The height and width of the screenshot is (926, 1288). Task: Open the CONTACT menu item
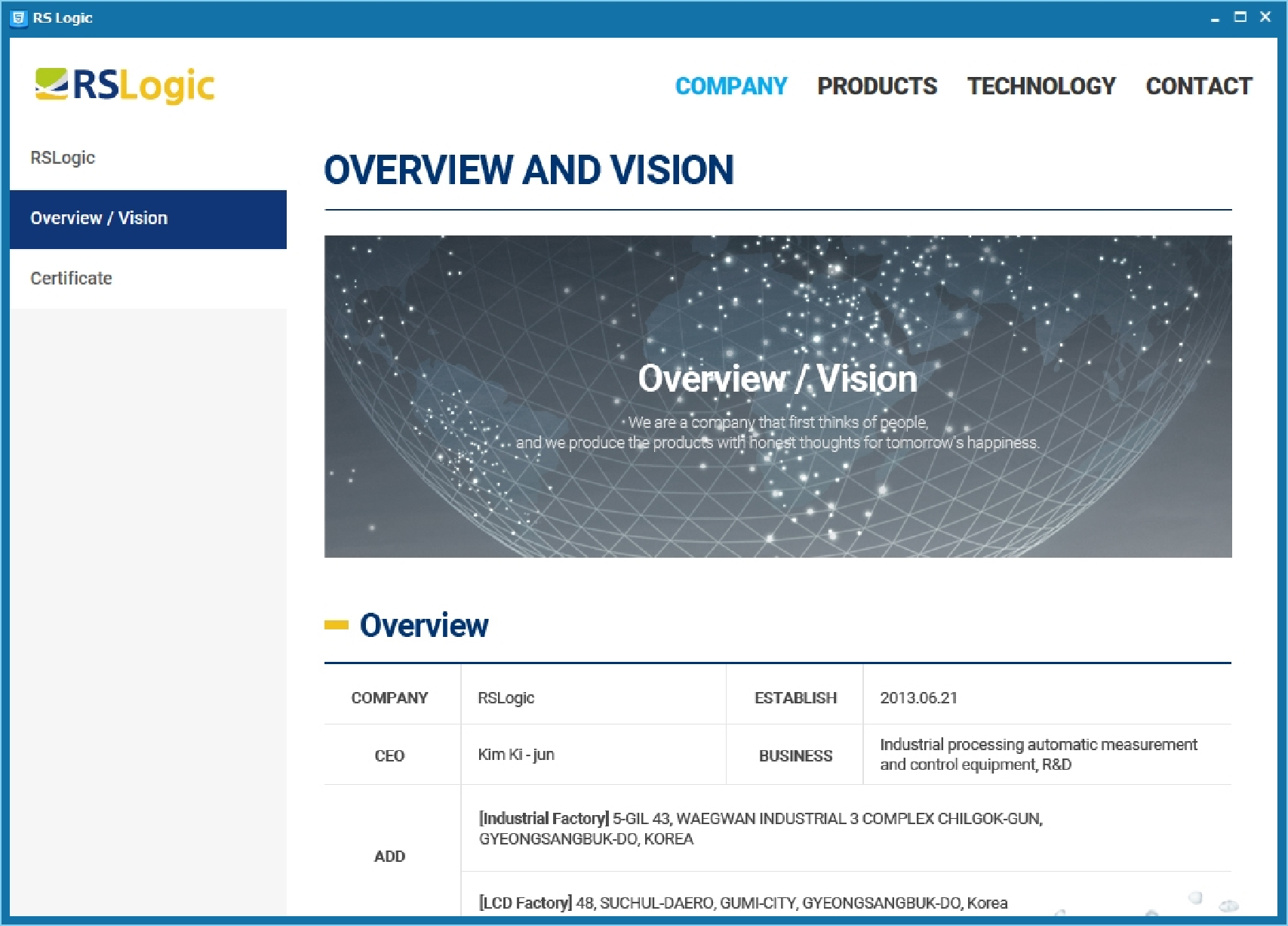(1198, 86)
